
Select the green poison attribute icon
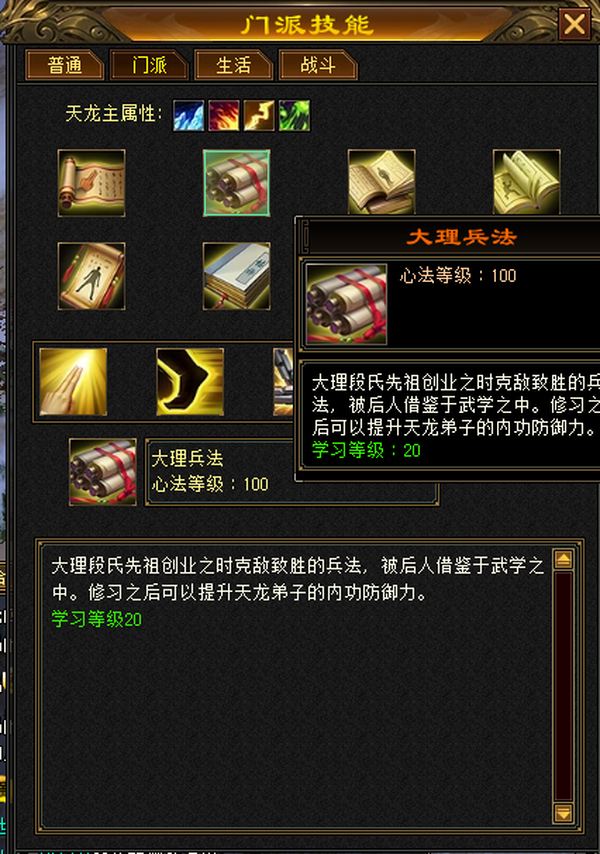(295, 115)
